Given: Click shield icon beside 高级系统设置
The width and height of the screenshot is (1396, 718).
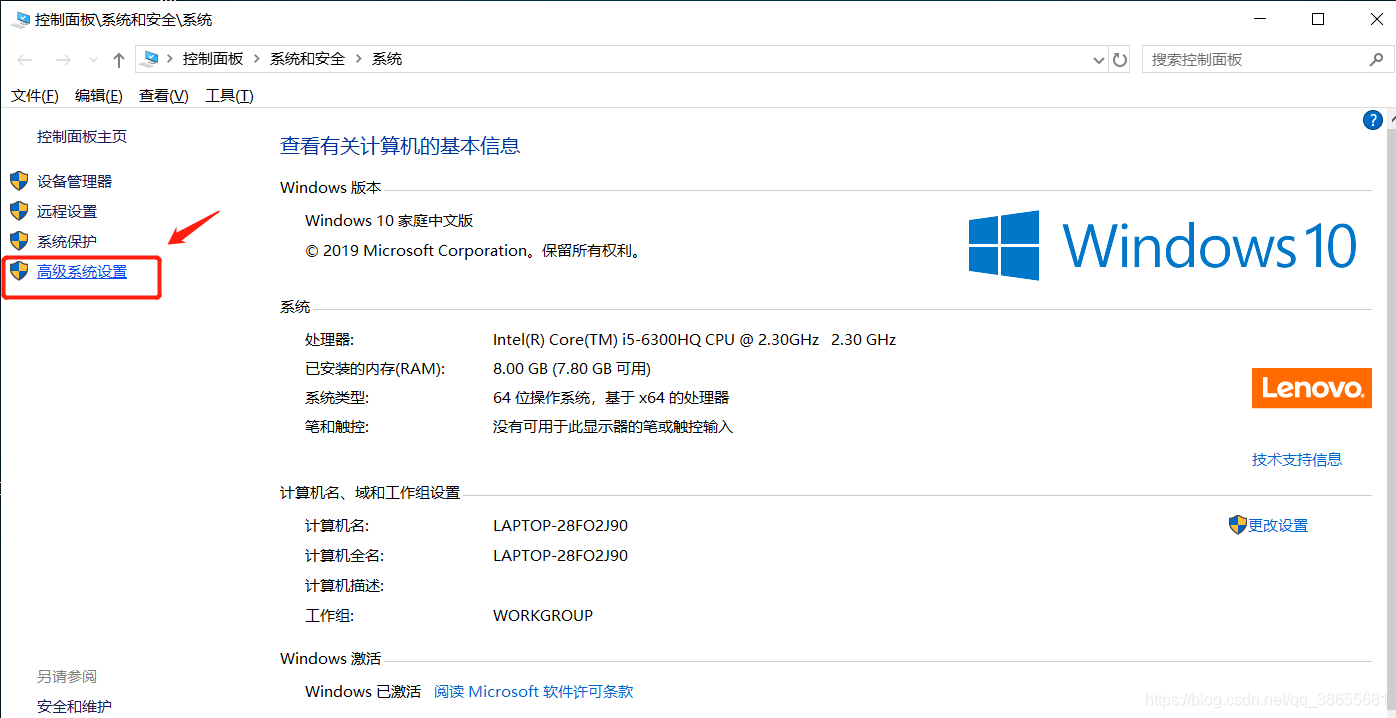Looking at the screenshot, I should tap(19, 271).
